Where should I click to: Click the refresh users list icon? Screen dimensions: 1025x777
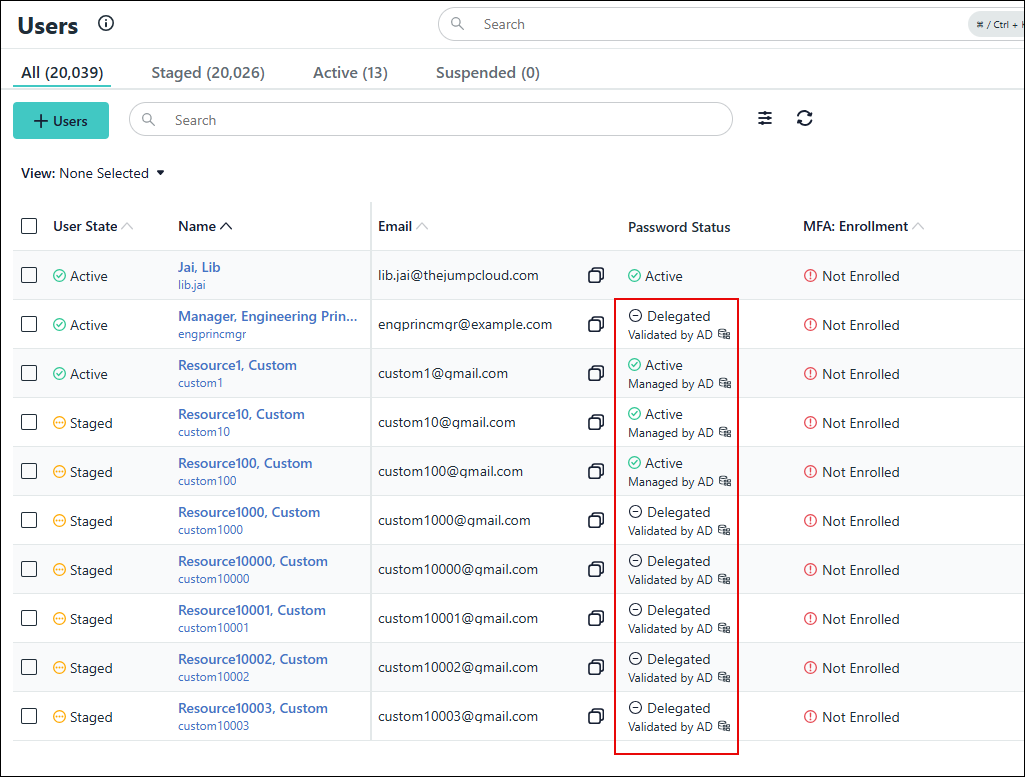click(805, 119)
